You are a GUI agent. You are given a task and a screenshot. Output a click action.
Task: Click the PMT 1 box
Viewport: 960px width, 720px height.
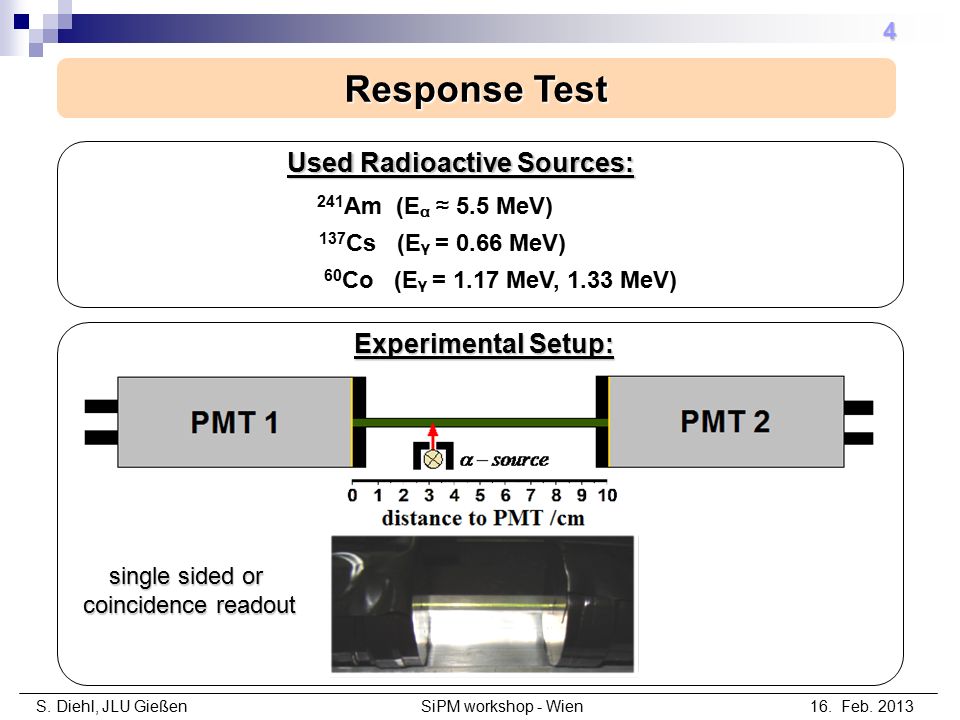tap(235, 422)
